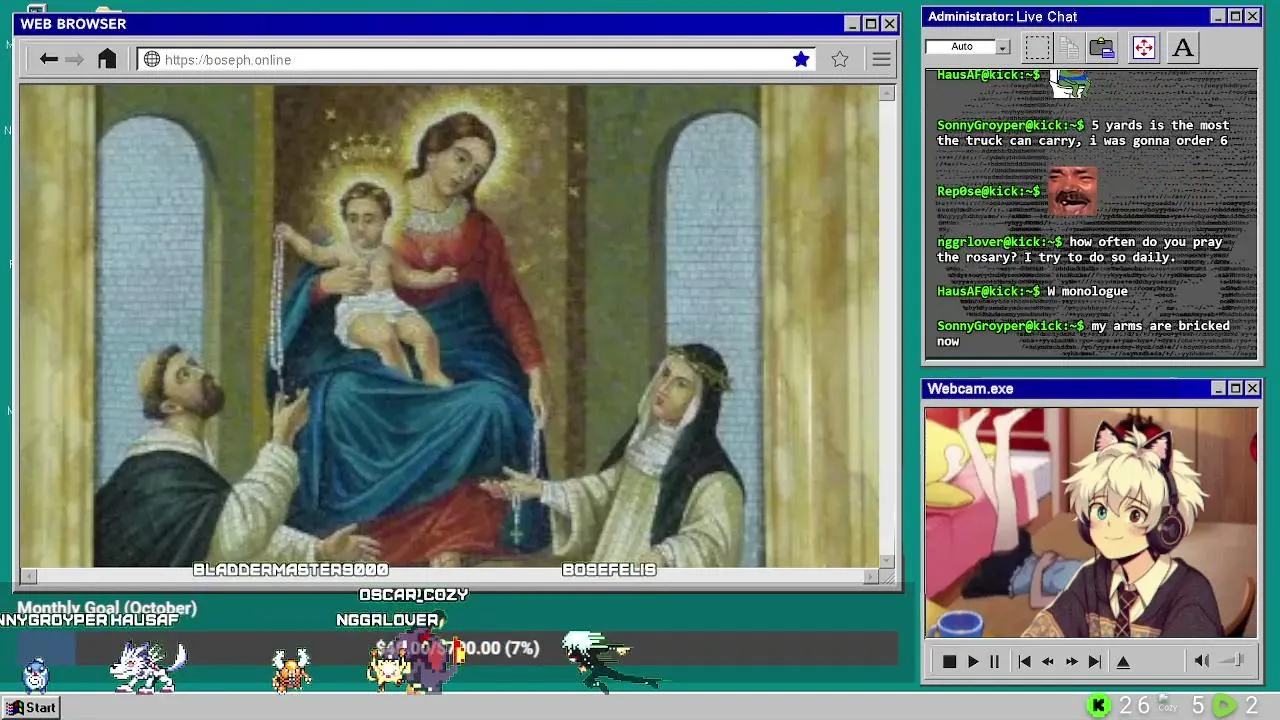Viewport: 1280px width, 720px height.
Task: Click the copy pages icon in Live Chat
Action: pyautogui.click(x=1069, y=47)
